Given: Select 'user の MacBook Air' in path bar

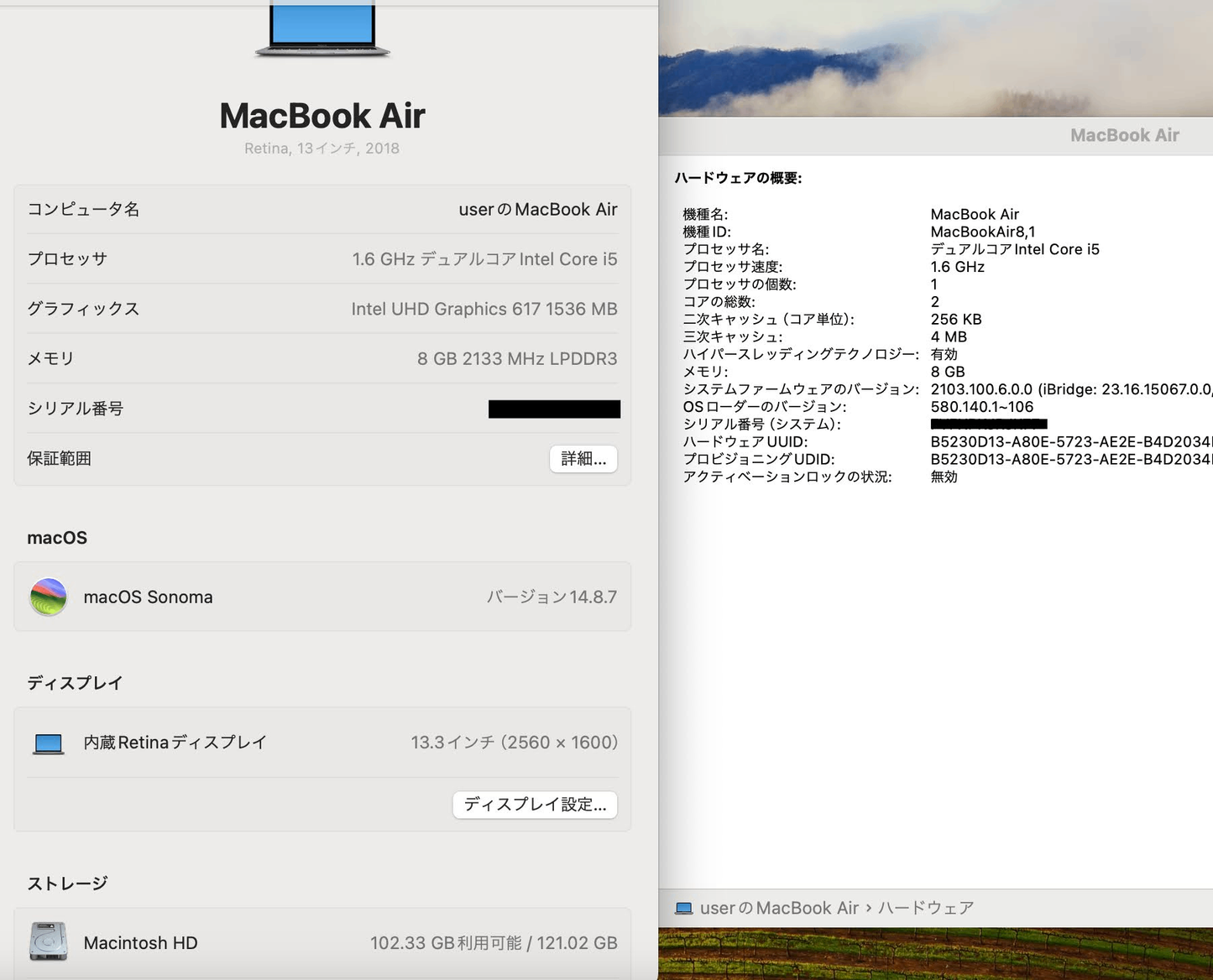Looking at the screenshot, I should 779,908.
